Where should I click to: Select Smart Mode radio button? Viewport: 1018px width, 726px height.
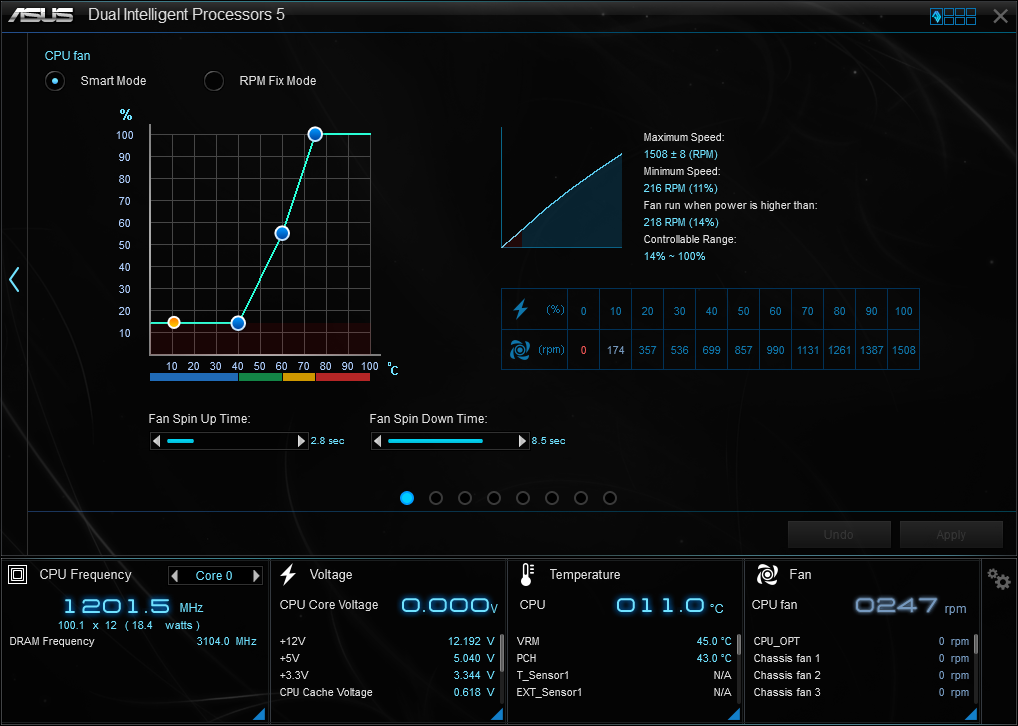coord(55,81)
